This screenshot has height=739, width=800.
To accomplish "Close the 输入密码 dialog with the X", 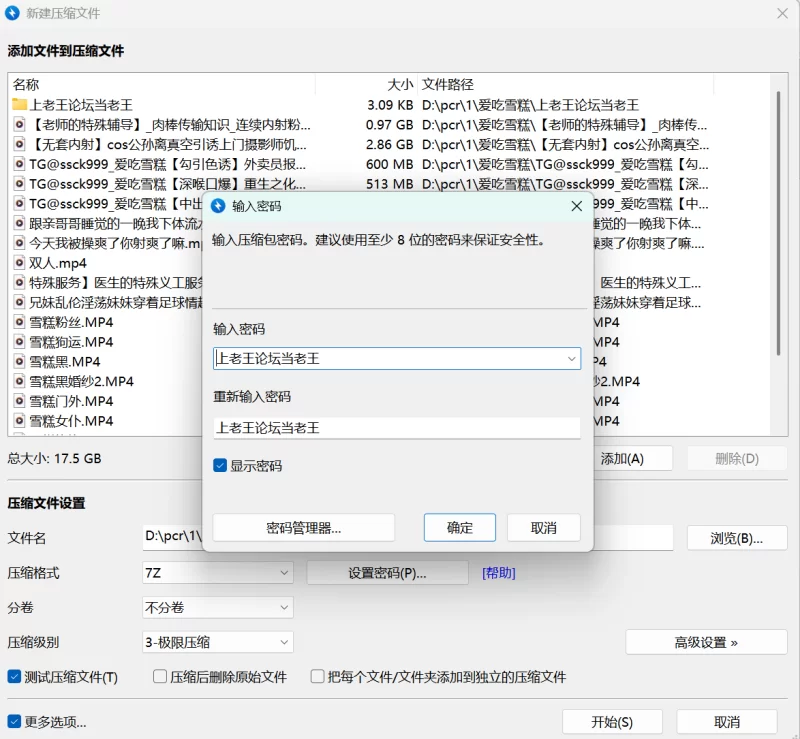I will tap(576, 206).
